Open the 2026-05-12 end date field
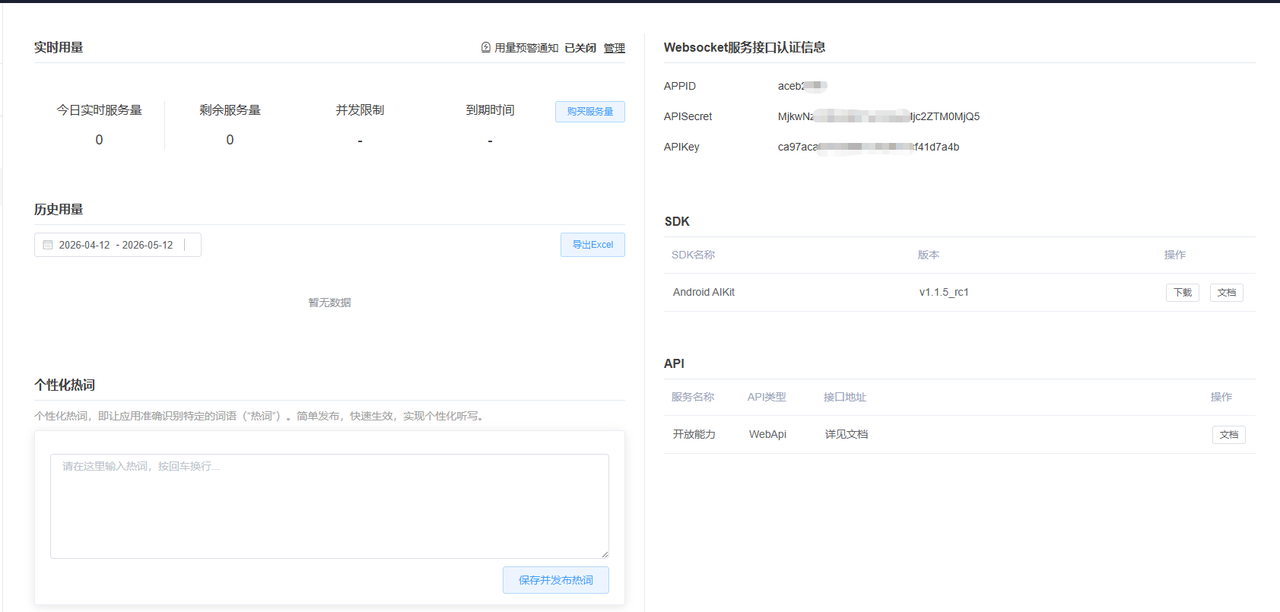 click(x=147, y=245)
